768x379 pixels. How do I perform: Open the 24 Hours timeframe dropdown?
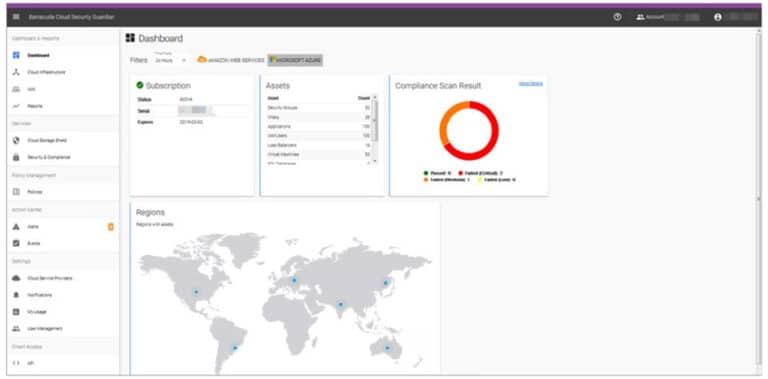[170, 60]
